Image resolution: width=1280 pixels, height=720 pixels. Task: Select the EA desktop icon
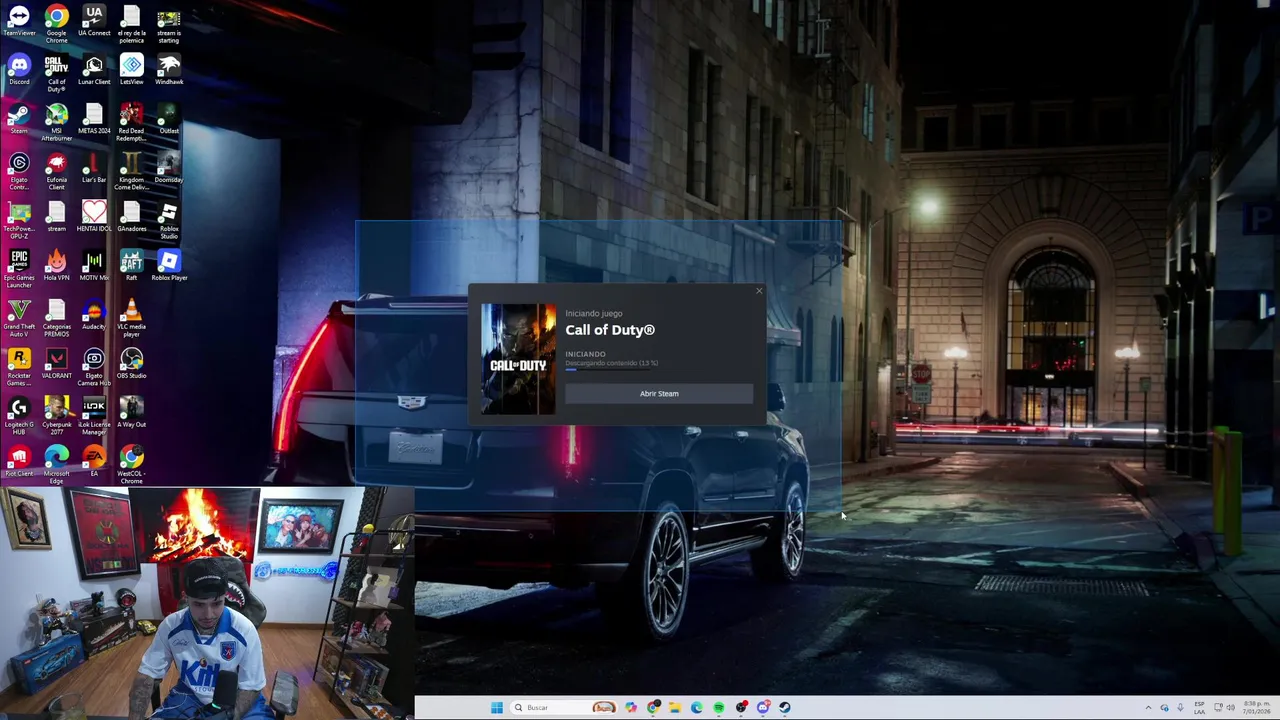tap(94, 461)
